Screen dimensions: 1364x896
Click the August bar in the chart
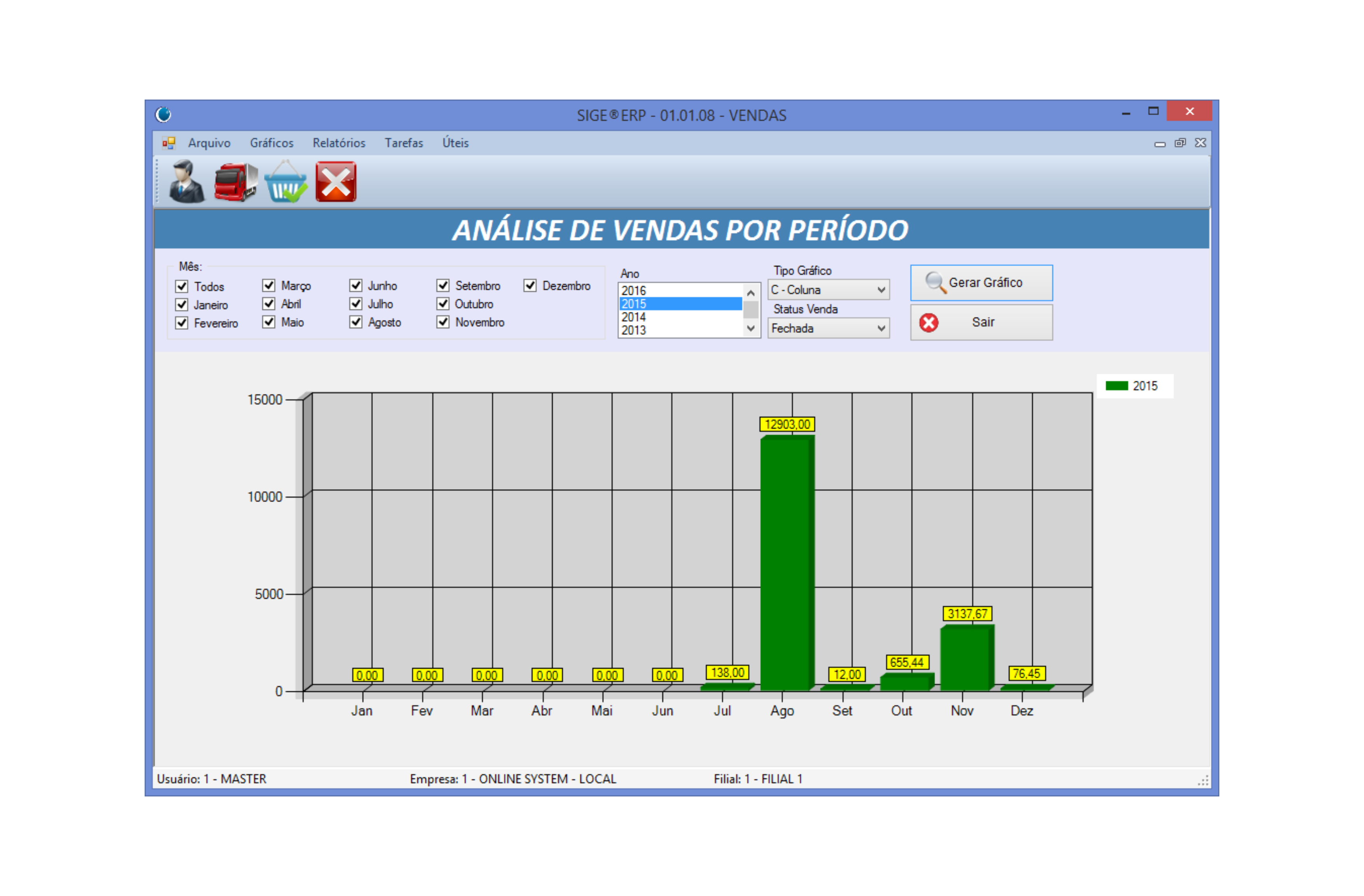[787, 563]
